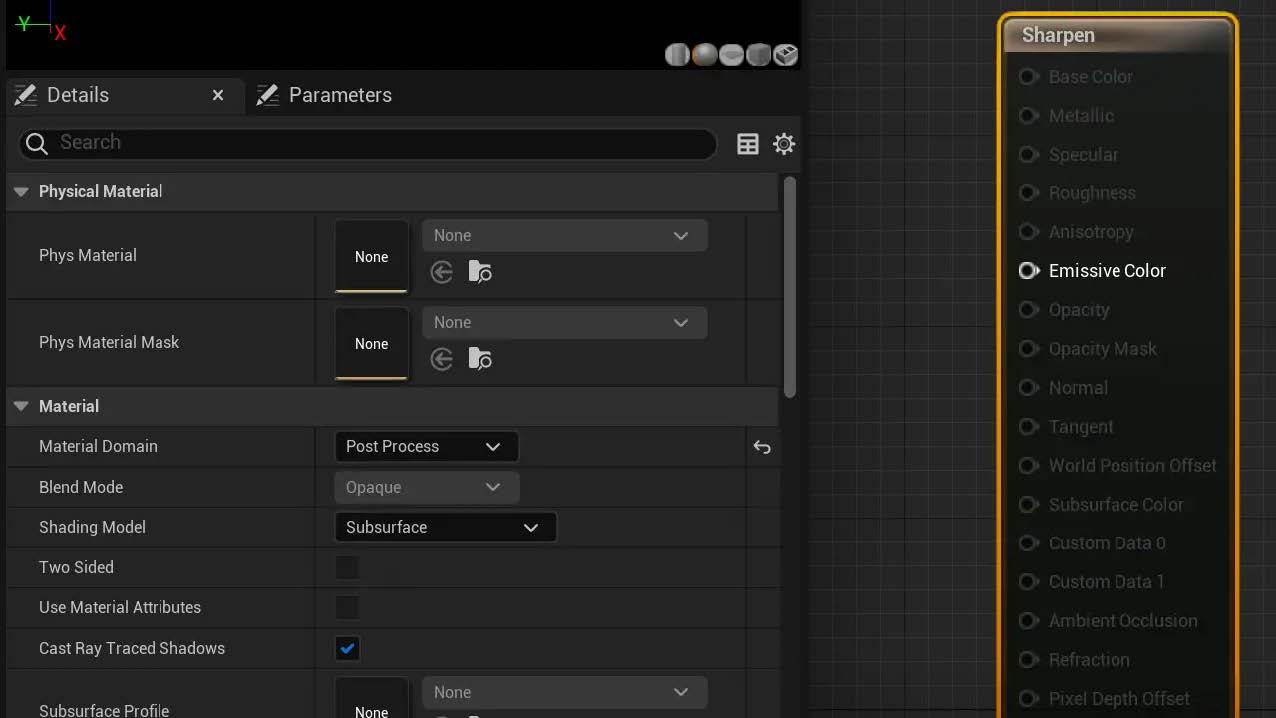1276x718 pixels.
Task: Set preview mesh to sphere shape
Action: pos(704,54)
